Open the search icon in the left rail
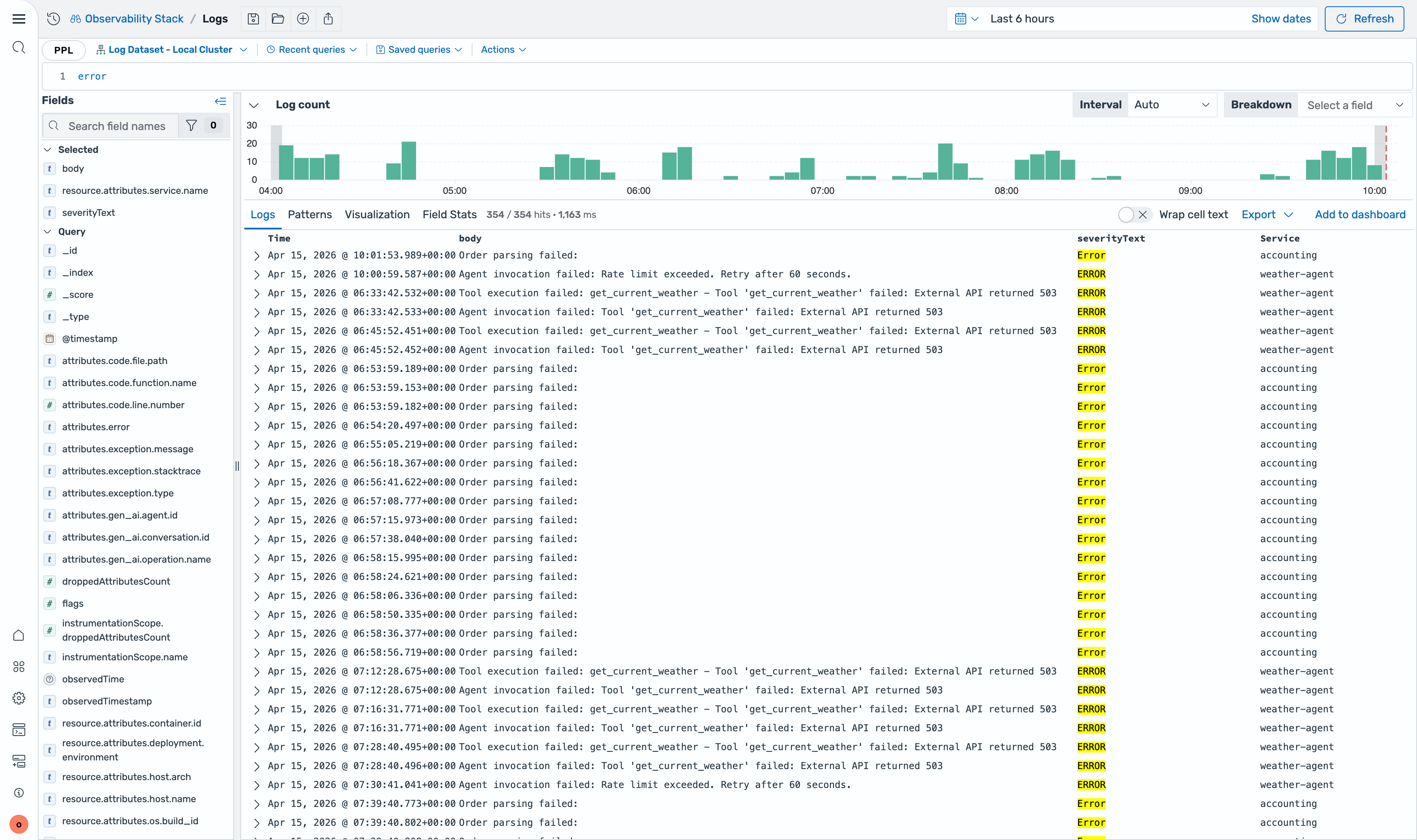 click(x=19, y=47)
